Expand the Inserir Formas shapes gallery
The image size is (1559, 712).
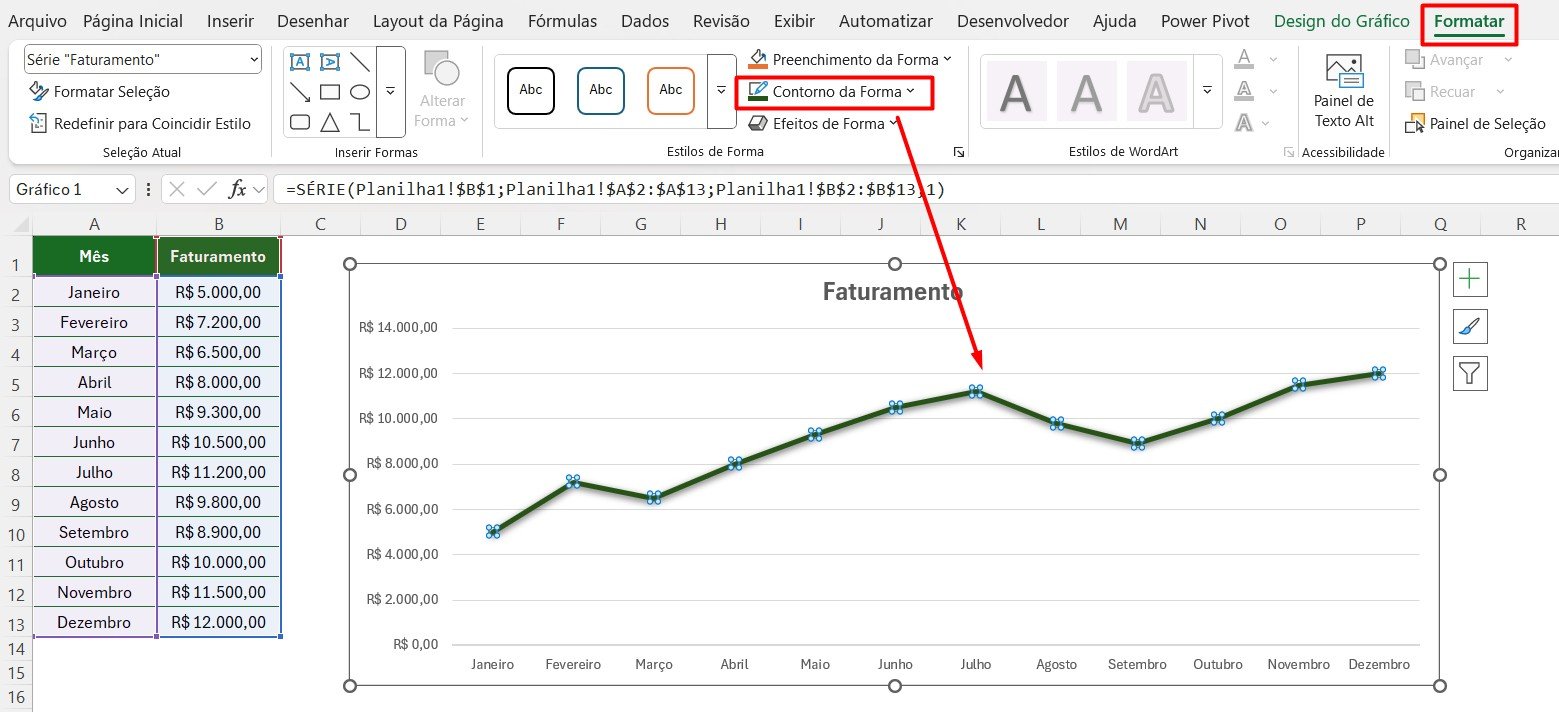point(390,91)
